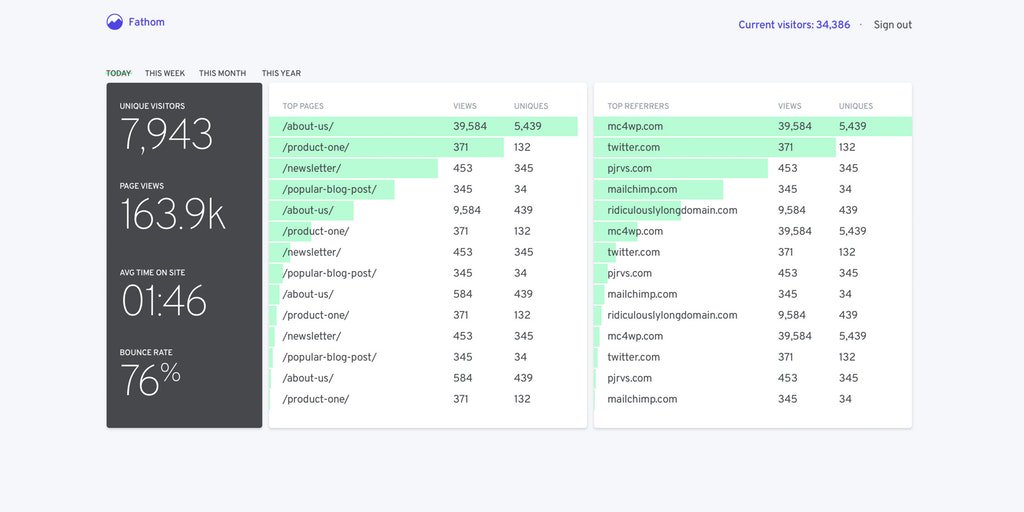Click the TOP REFERRERS column header
Image resolution: width=1024 pixels, height=512 pixels.
point(638,106)
